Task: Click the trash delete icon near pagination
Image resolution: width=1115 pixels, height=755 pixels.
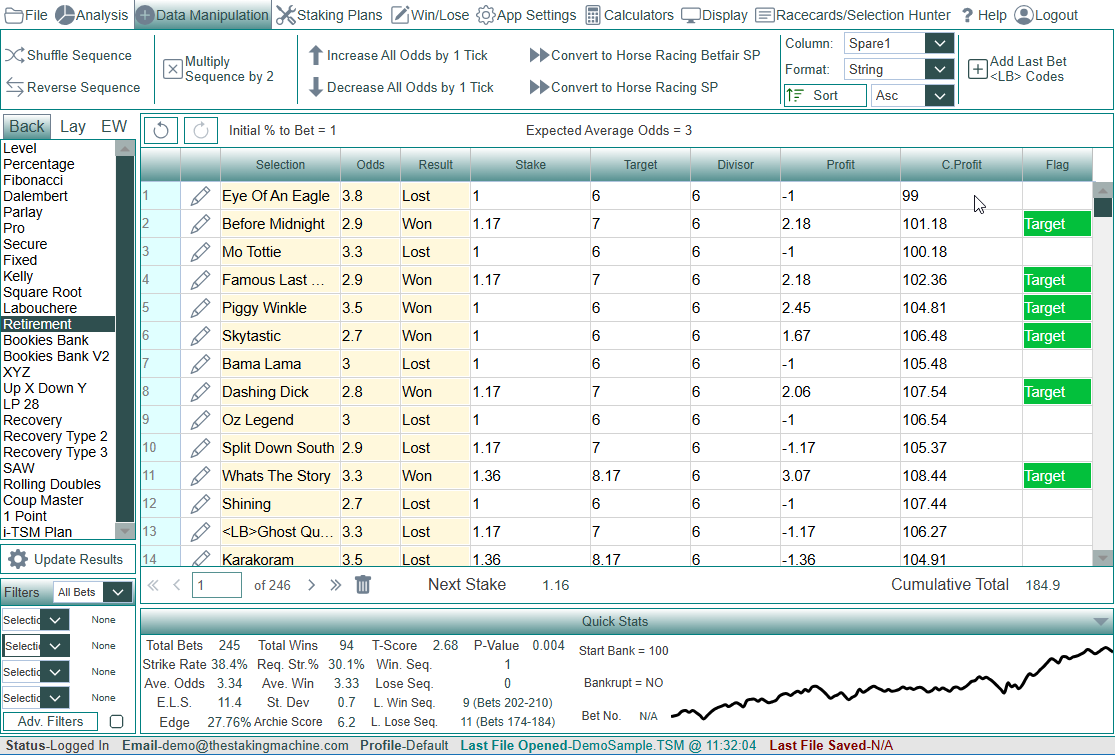Action: pos(363,585)
